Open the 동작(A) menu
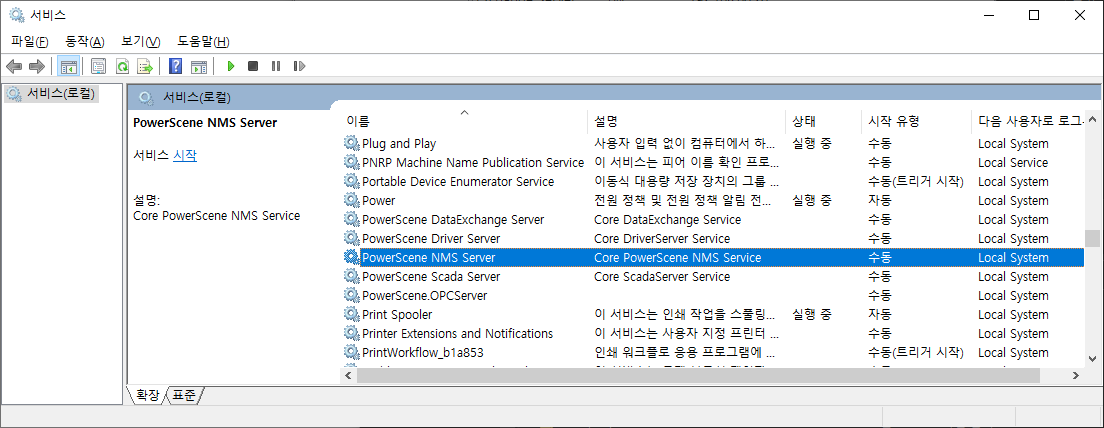Viewport: 1104px width, 428px height. click(x=84, y=42)
